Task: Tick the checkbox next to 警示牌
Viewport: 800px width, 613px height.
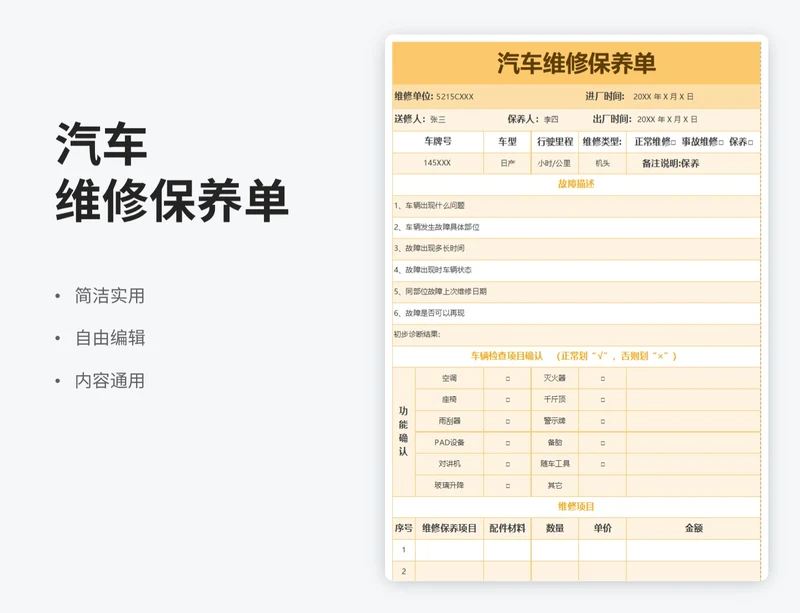Action: pos(603,422)
